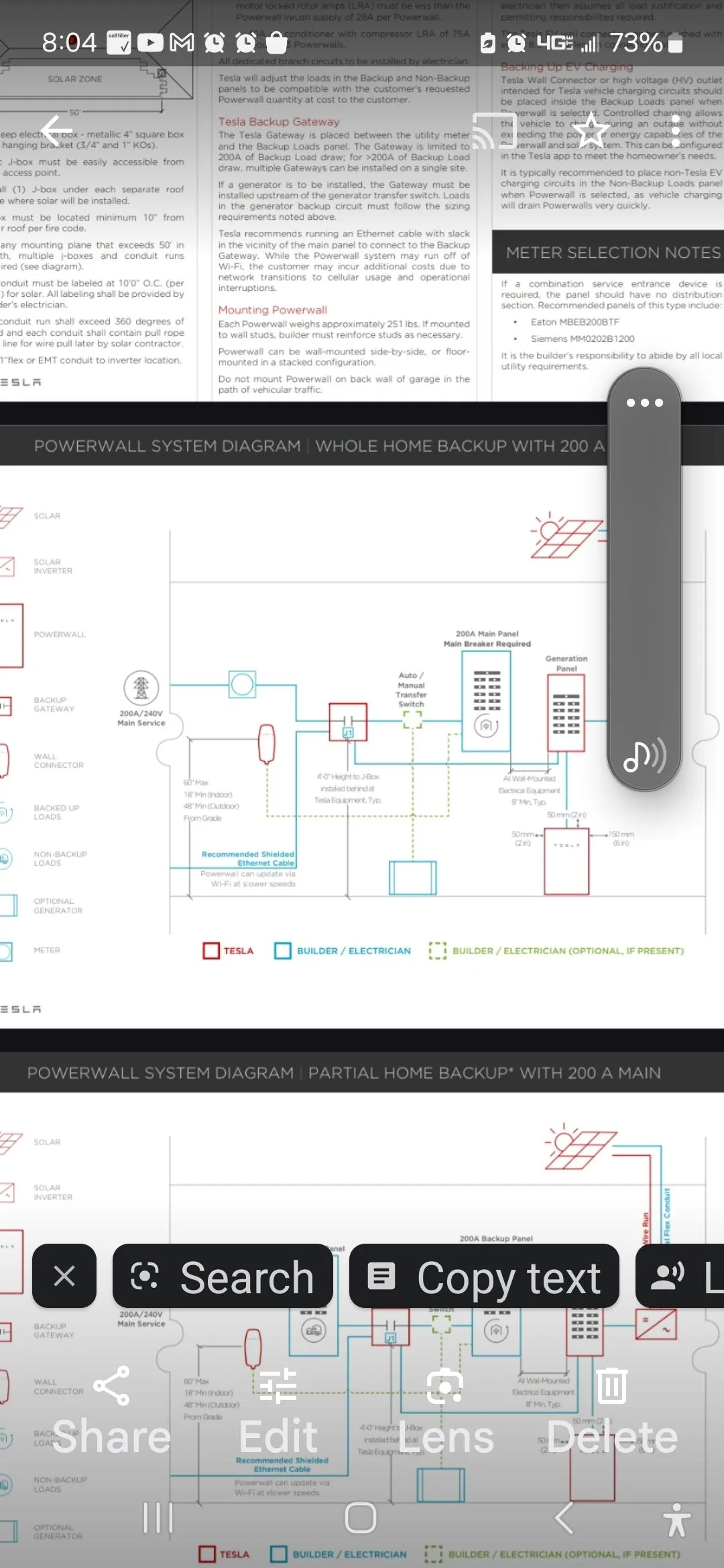Tap the 'OPTIONAL GENERATOR' legend entry, upper diagram
The width and height of the screenshot is (724, 1568).
click(58, 906)
